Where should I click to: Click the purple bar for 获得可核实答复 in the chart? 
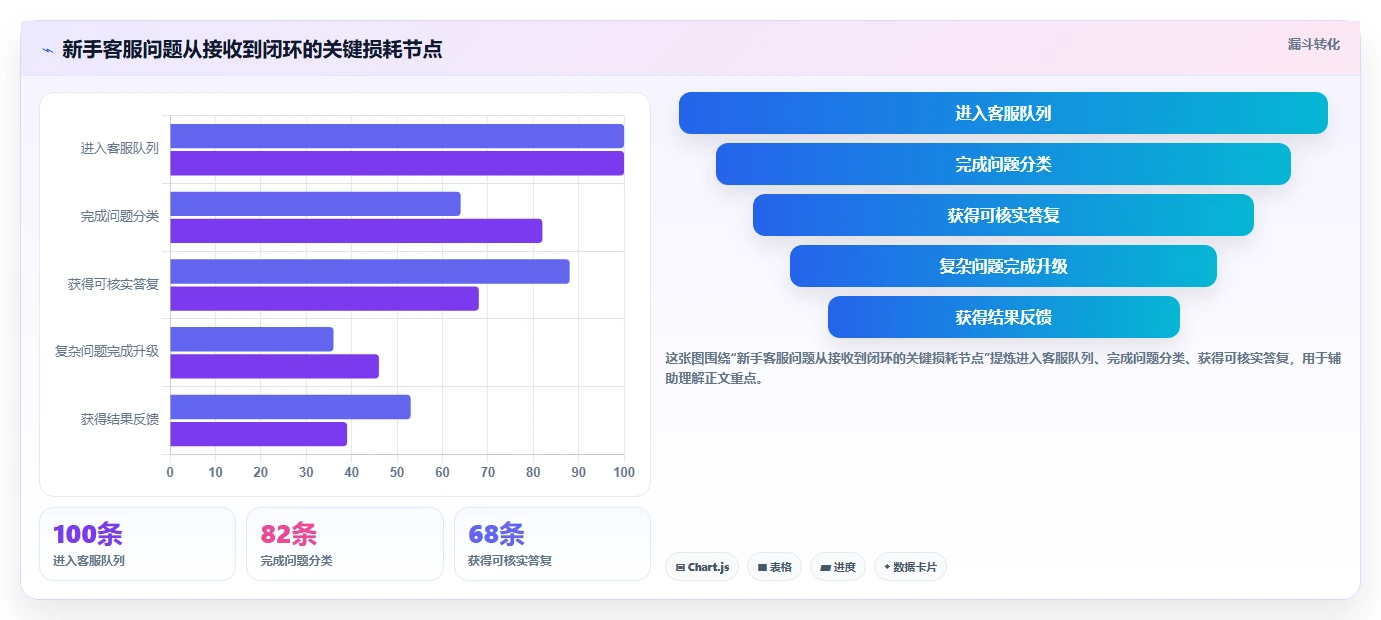tap(324, 298)
